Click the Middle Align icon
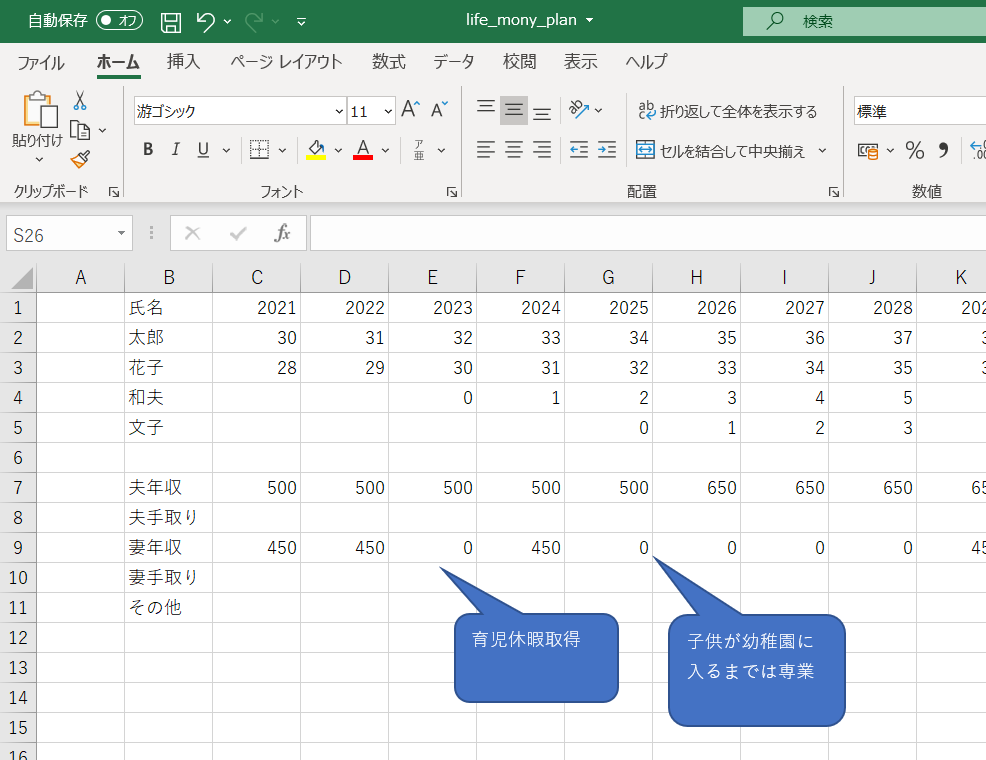The width and height of the screenshot is (986, 760). tap(514, 110)
